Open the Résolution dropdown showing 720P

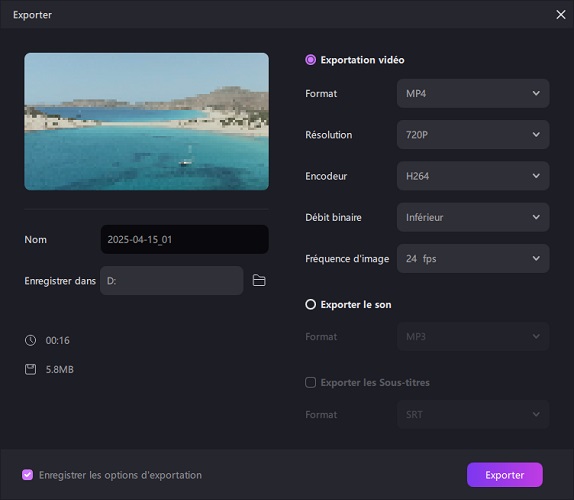473,135
